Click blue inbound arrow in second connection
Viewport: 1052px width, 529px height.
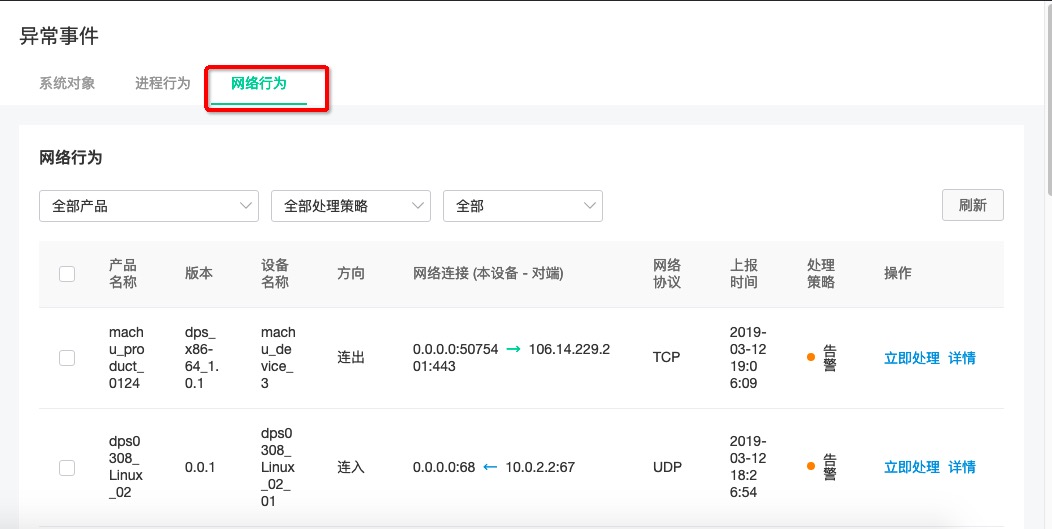pyautogui.click(x=490, y=467)
